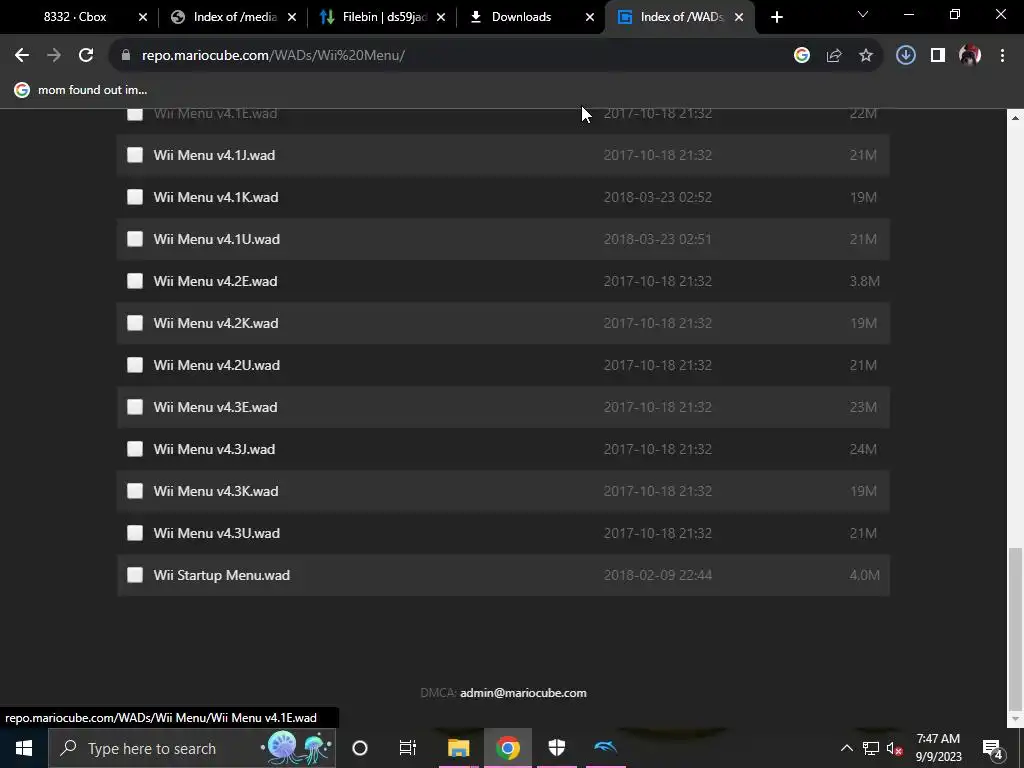Bookmark this page with the star icon

click(x=865, y=56)
